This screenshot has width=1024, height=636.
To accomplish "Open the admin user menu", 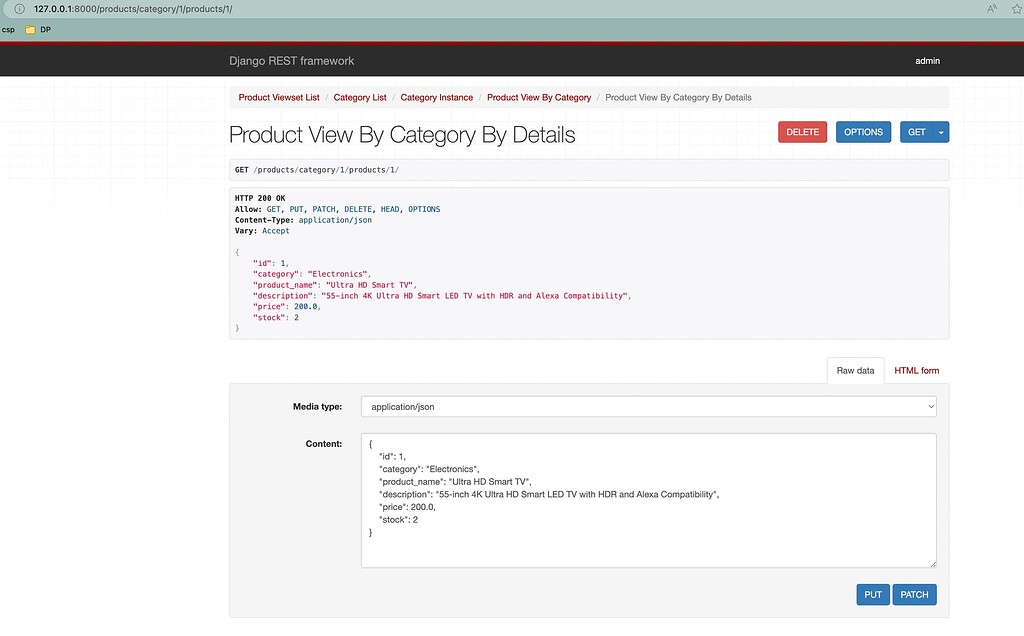I will coord(927,60).
